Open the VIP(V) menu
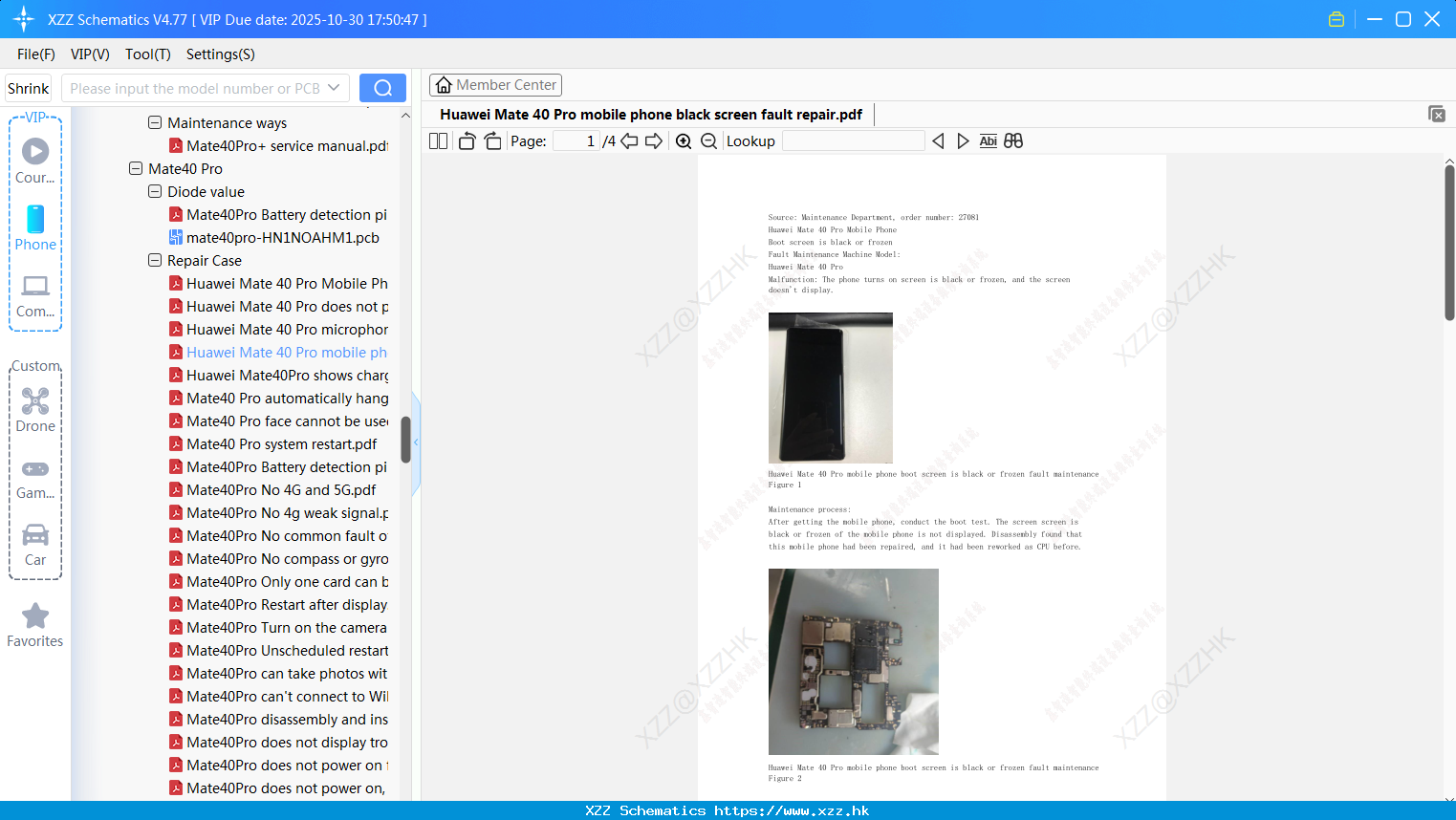This screenshot has height=820, width=1456. click(90, 54)
